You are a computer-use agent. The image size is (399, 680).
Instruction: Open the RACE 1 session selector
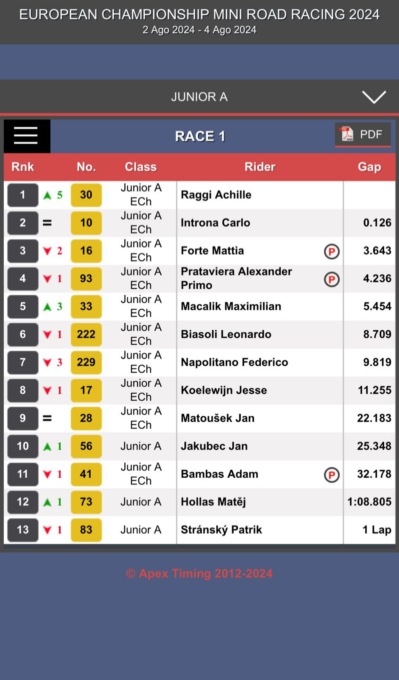click(200, 136)
